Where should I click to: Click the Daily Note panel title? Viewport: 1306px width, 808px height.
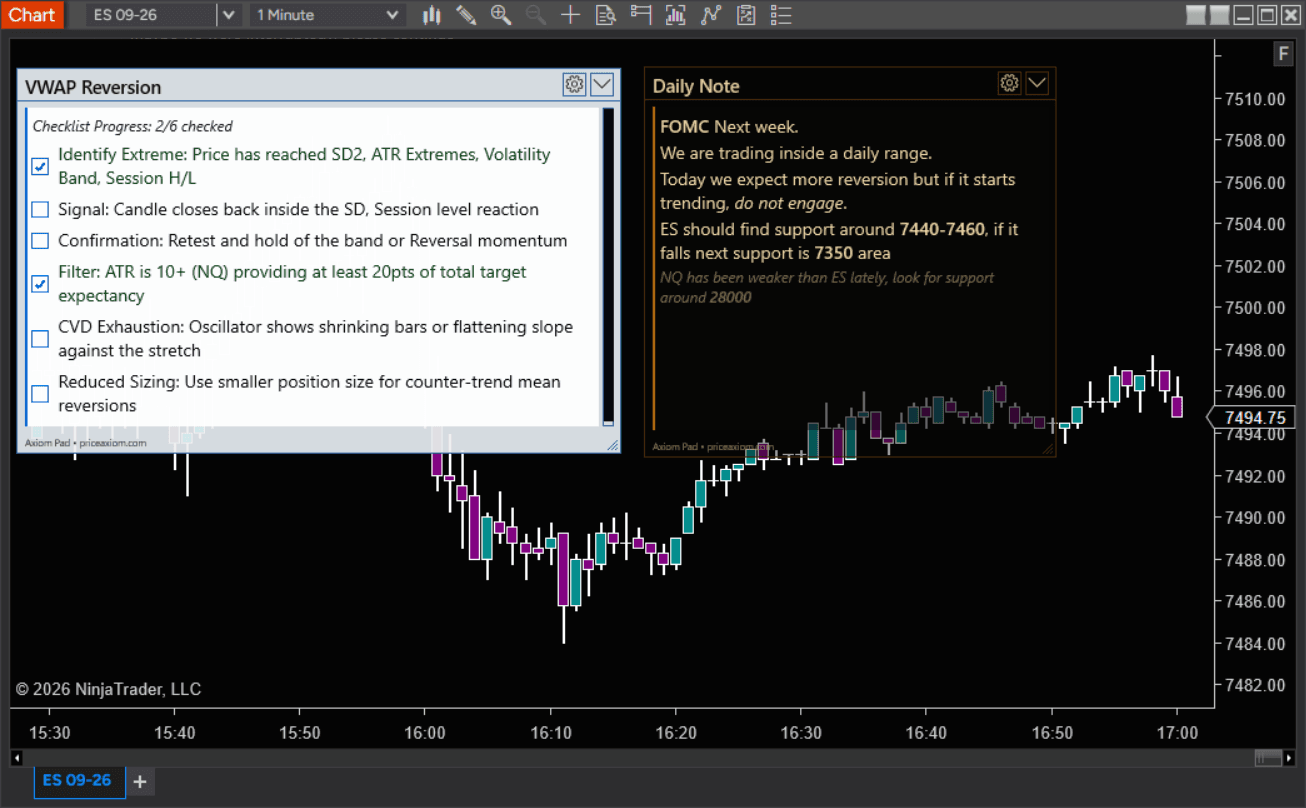(696, 86)
